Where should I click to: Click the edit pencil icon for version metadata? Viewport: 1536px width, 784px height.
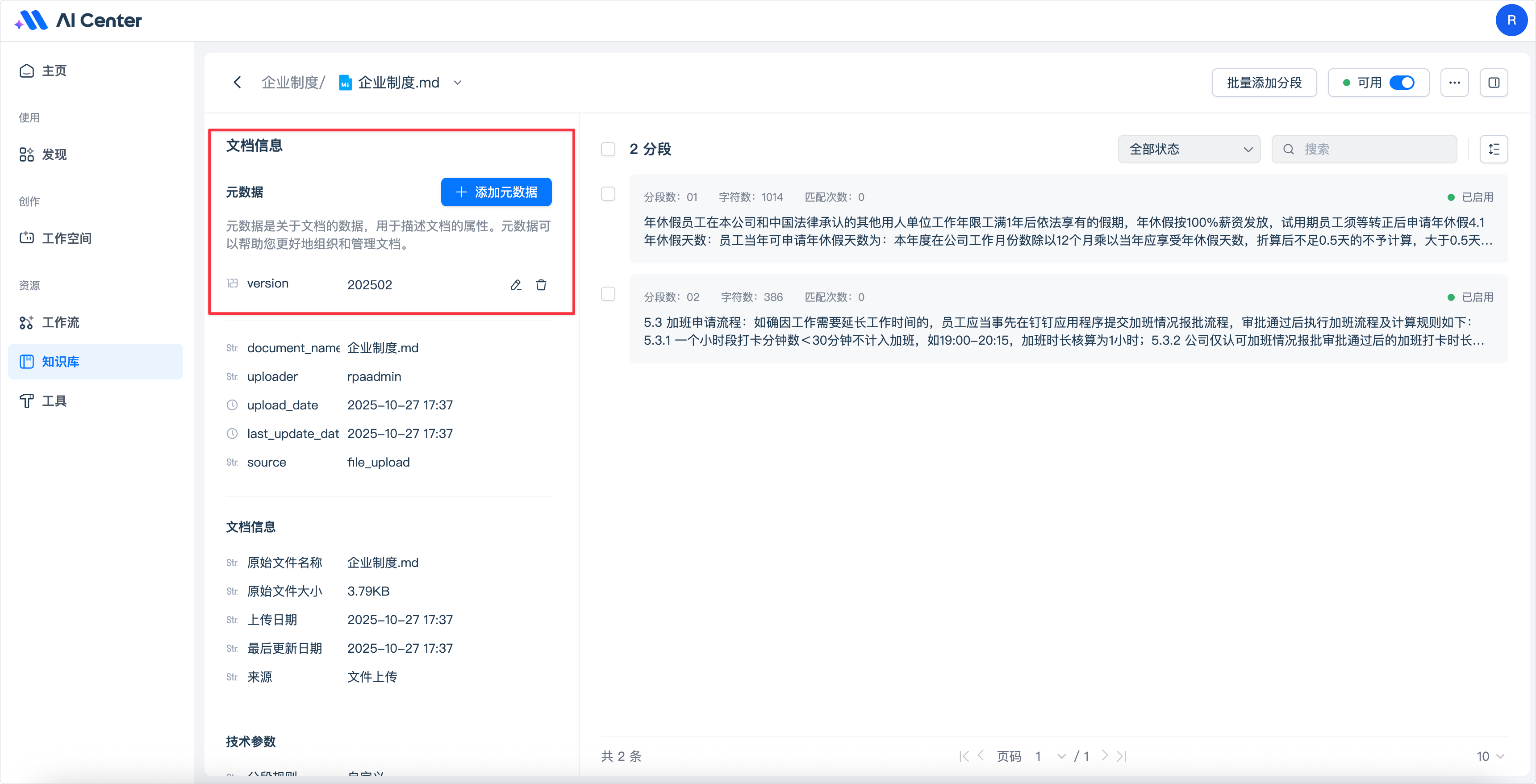pos(516,285)
